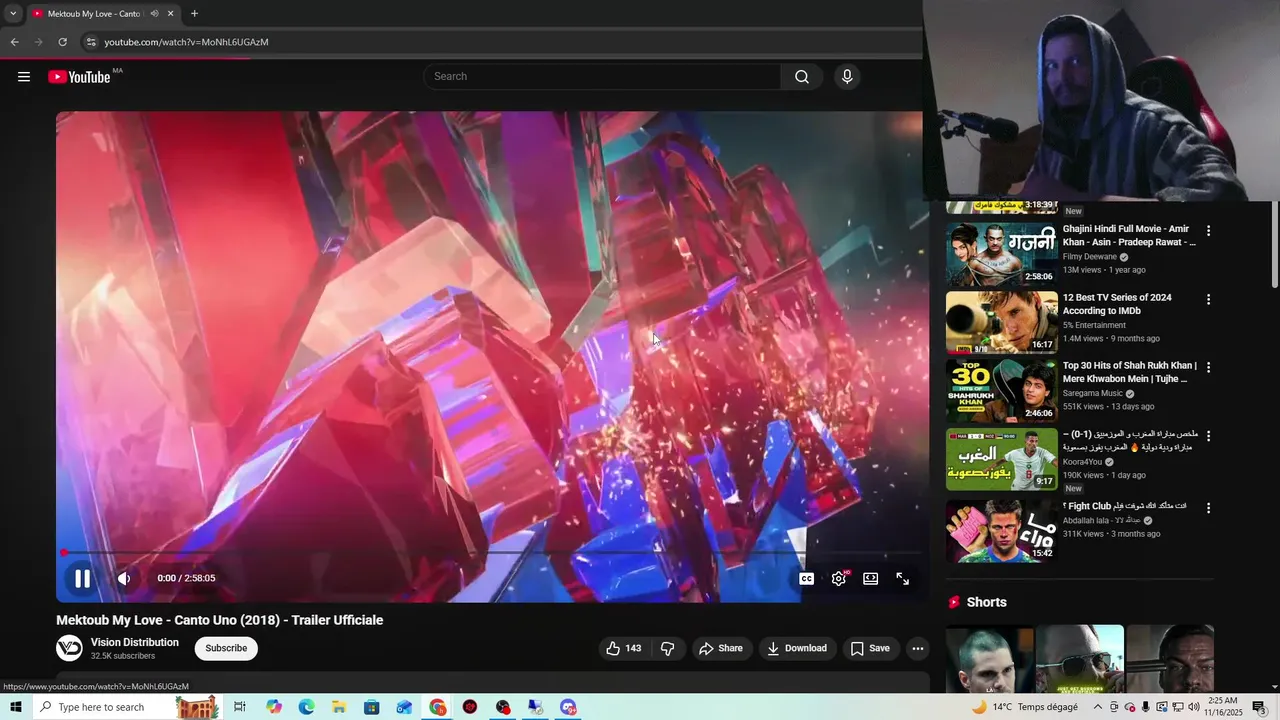Open the tab search dropdown arrow
The width and height of the screenshot is (1280, 720).
click(13, 14)
